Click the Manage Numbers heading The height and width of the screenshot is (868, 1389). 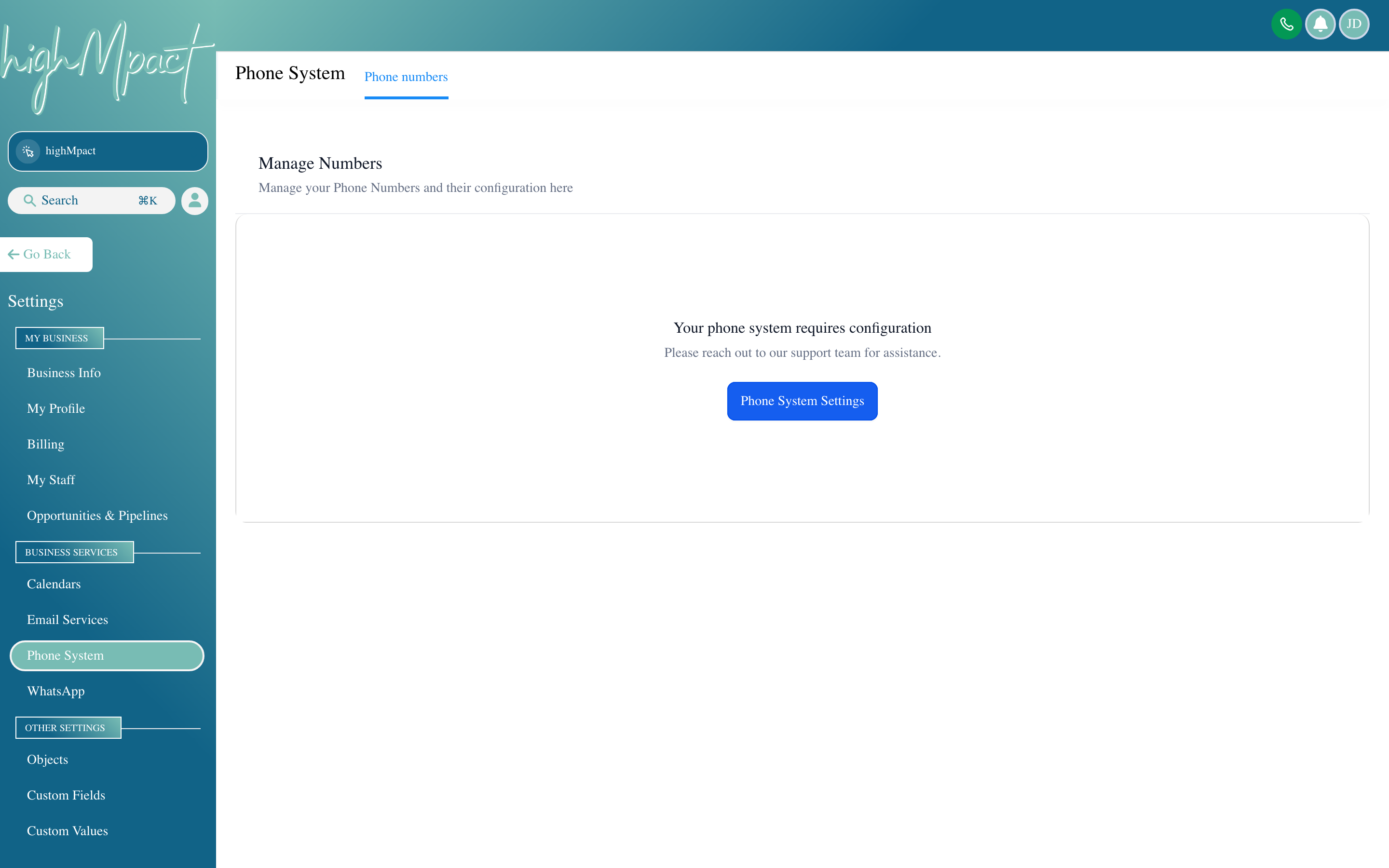point(320,163)
